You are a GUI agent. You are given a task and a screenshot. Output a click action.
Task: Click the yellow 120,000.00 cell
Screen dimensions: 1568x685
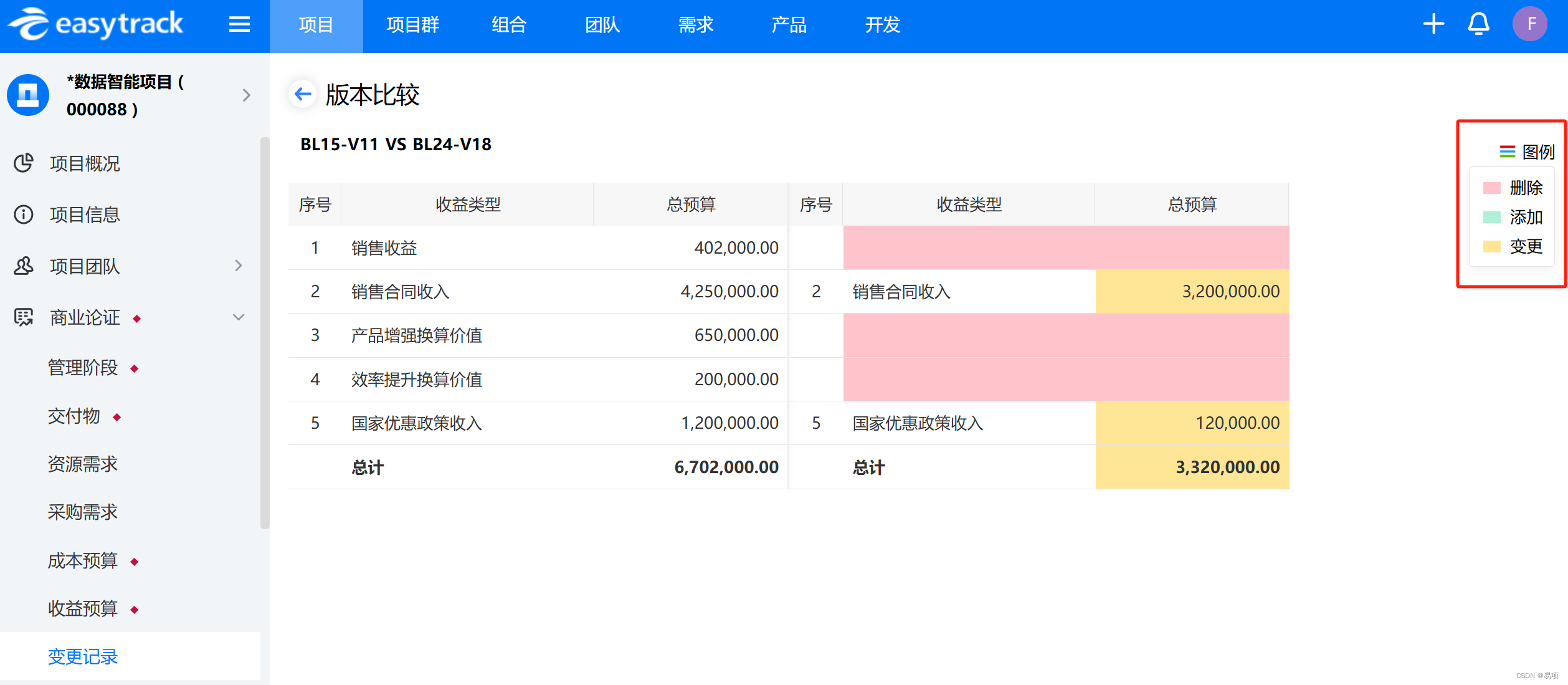click(1192, 423)
